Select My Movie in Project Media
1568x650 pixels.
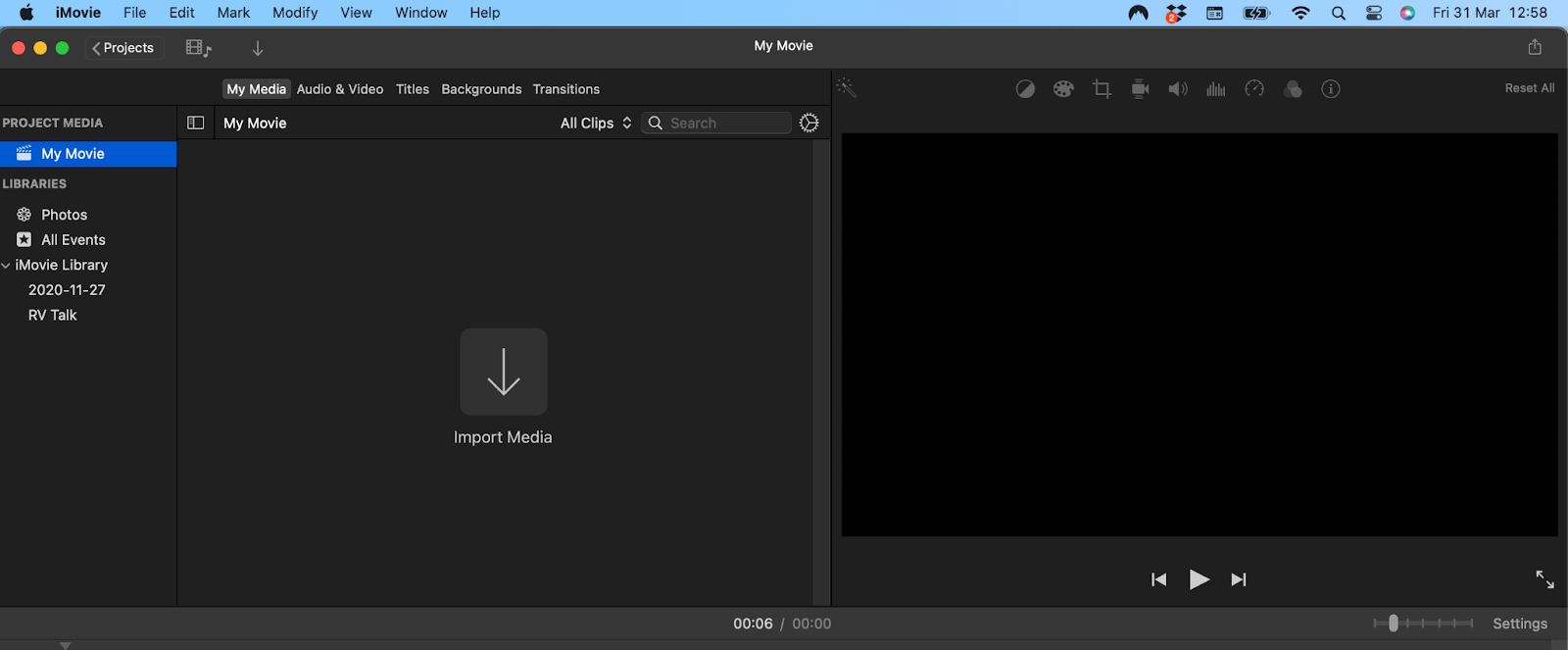tap(88, 154)
